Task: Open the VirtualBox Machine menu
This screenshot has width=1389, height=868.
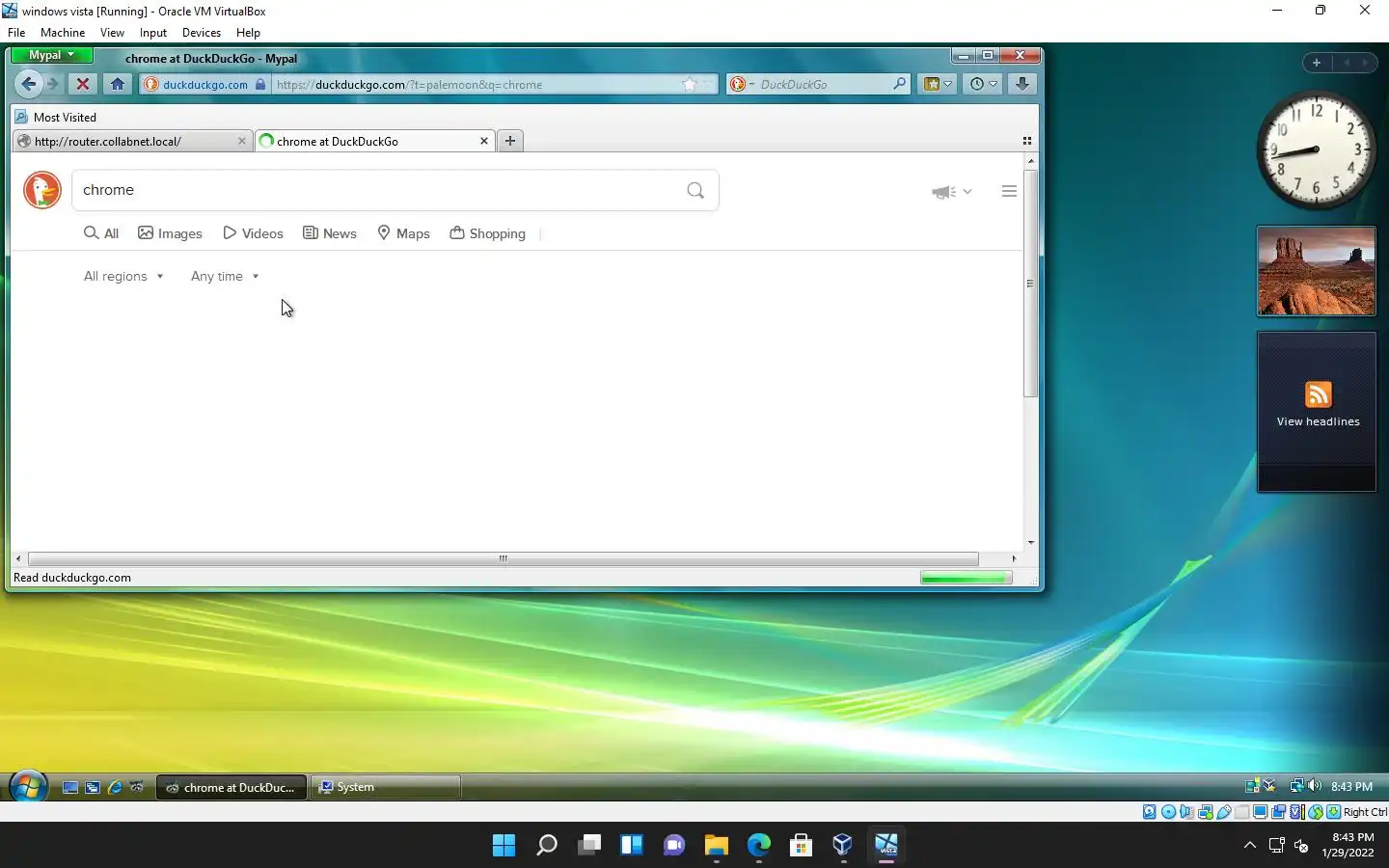Action: 63,32
